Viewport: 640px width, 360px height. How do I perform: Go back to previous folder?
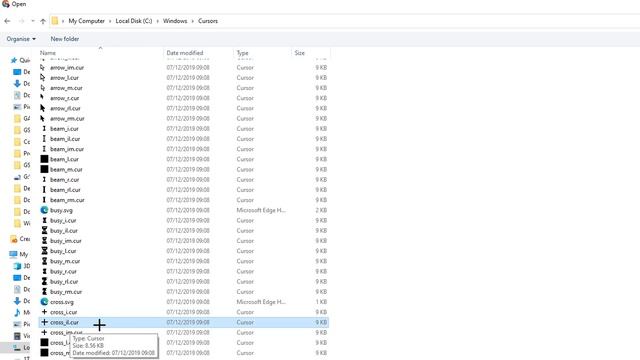[7, 21]
